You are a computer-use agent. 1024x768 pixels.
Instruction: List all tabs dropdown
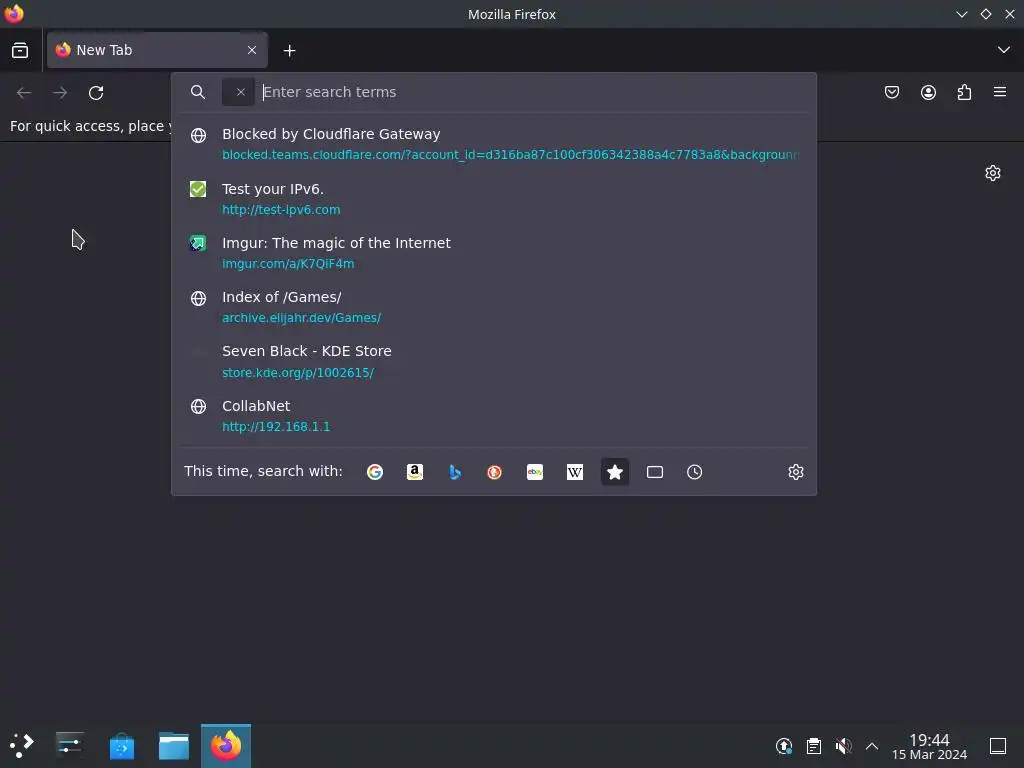tap(1004, 50)
